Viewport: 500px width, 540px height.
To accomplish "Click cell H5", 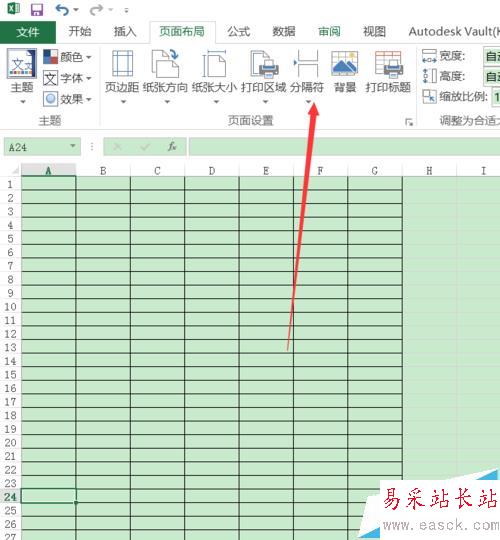I will 429,238.
